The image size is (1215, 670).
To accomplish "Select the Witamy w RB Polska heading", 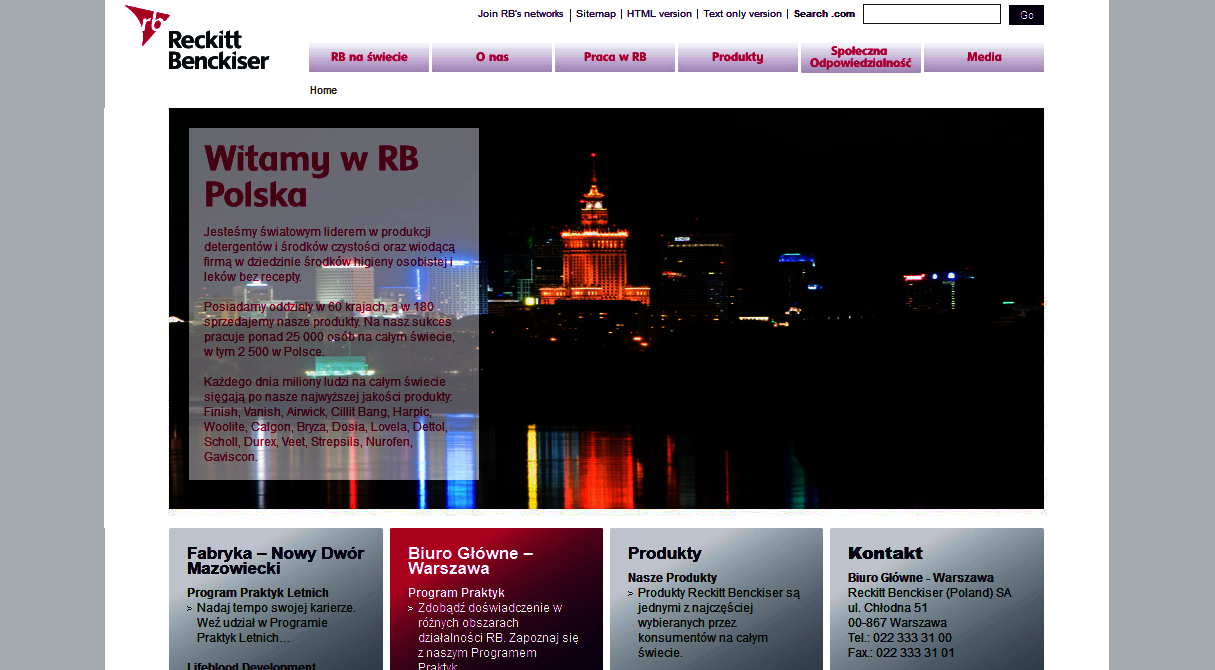I will tap(311, 176).
